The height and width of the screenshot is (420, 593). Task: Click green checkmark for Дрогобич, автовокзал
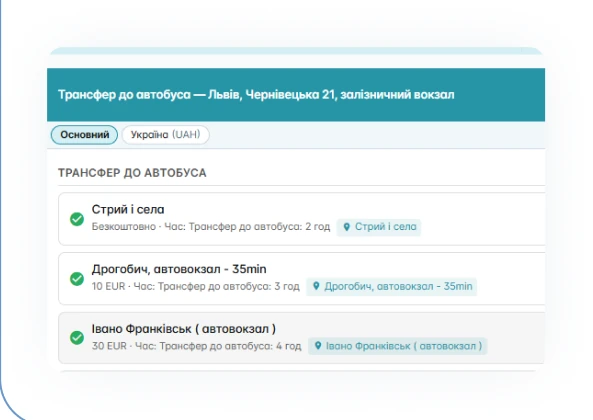click(77, 279)
